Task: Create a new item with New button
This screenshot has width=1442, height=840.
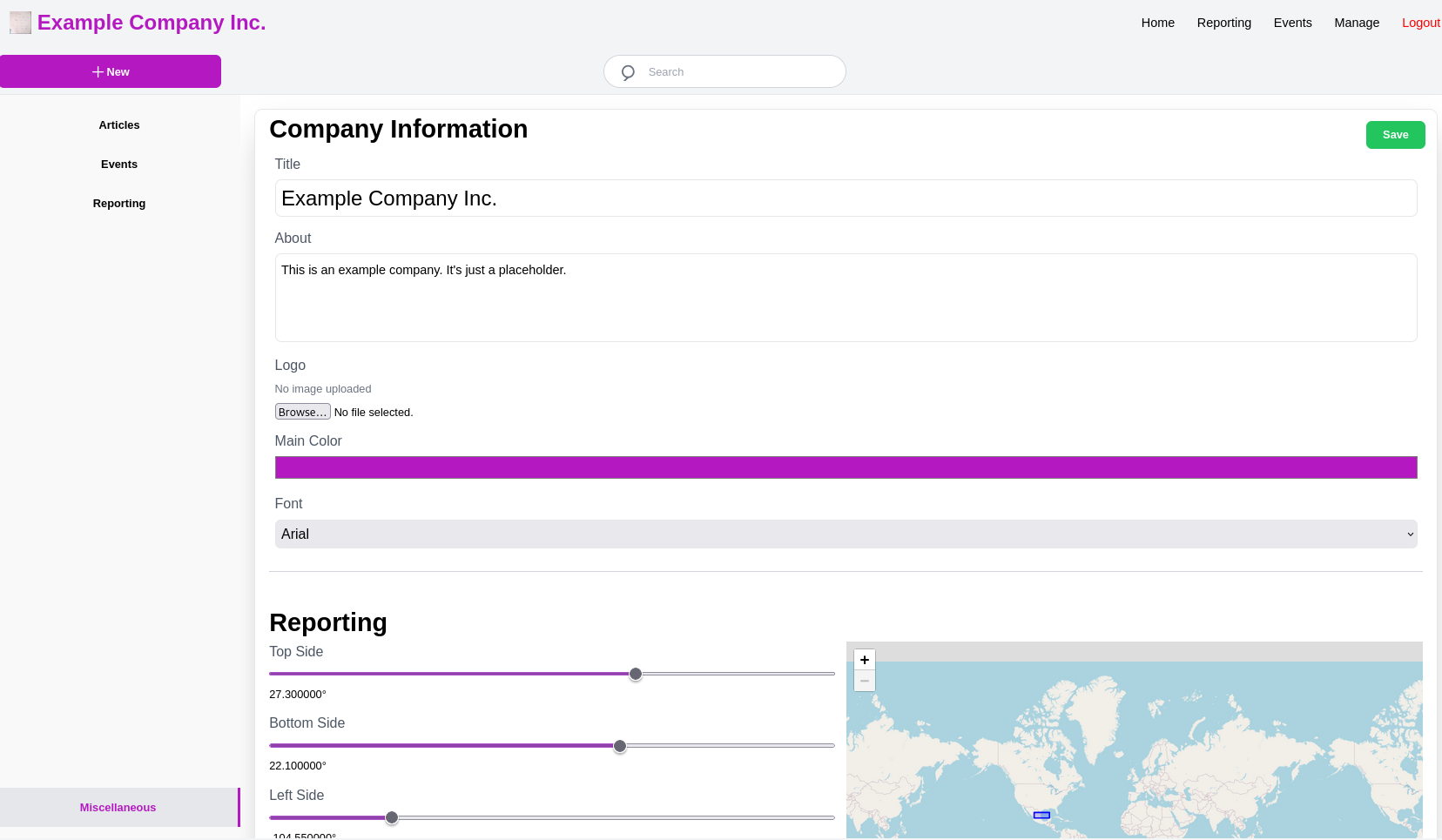Action: coord(111,71)
